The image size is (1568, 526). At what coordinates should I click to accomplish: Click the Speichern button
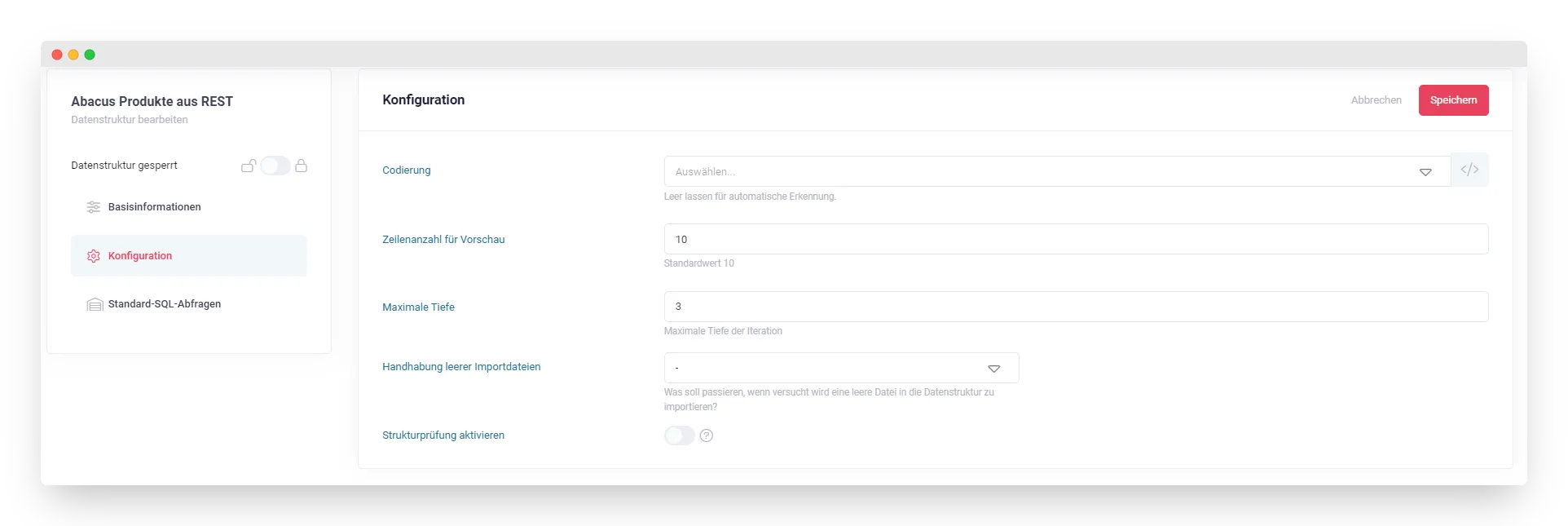click(1453, 100)
